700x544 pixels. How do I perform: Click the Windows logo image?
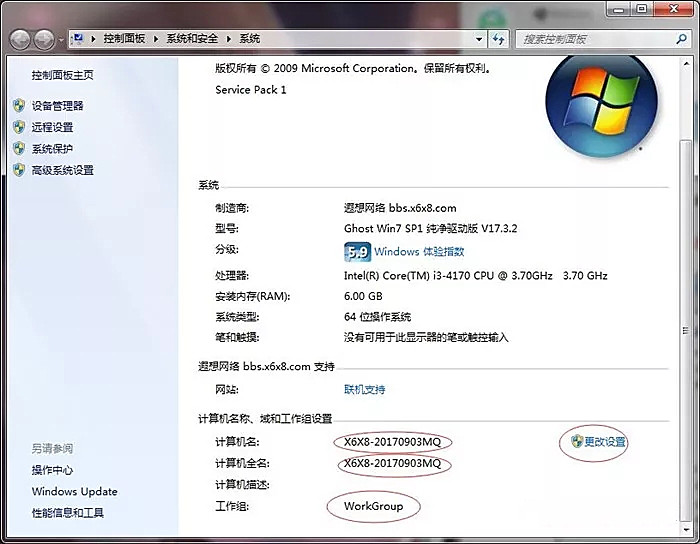point(601,106)
